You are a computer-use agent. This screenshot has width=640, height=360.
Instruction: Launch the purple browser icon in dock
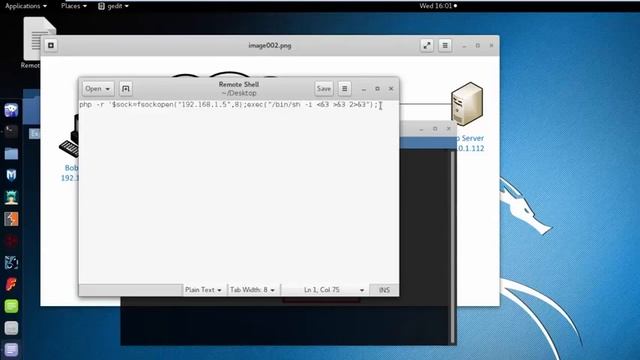pos(11,110)
